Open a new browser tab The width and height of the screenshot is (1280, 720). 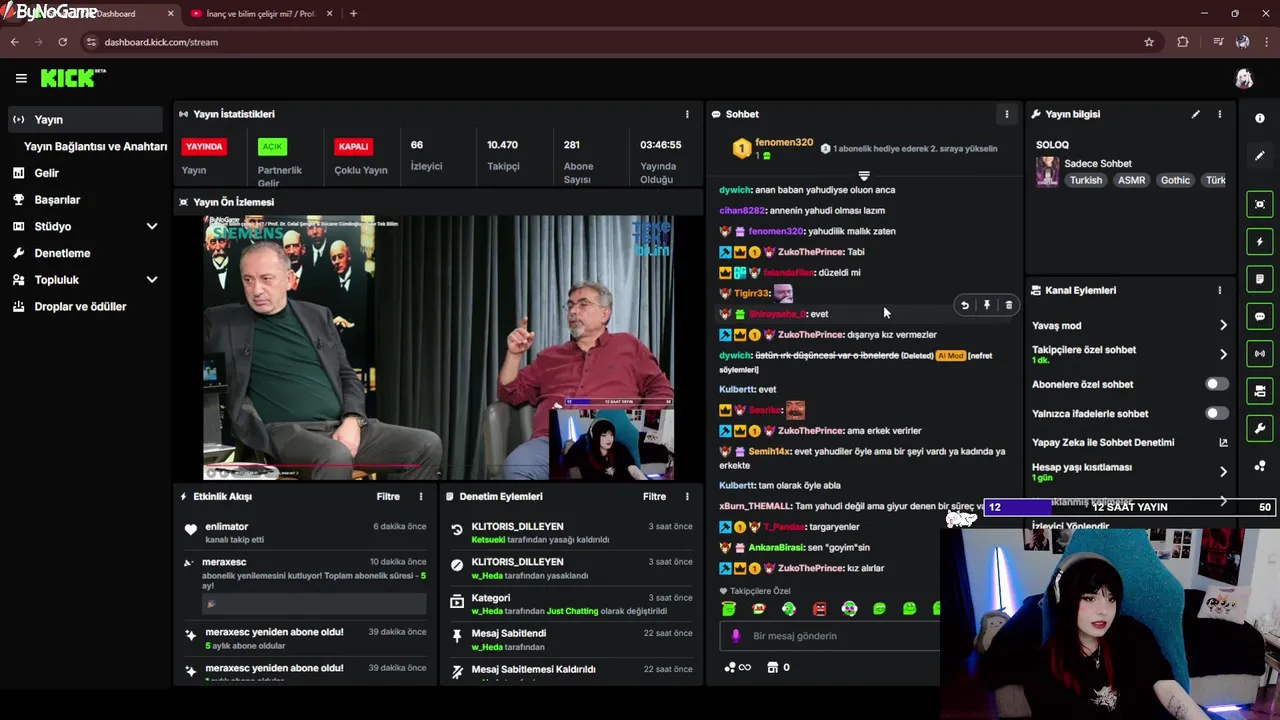click(x=353, y=14)
